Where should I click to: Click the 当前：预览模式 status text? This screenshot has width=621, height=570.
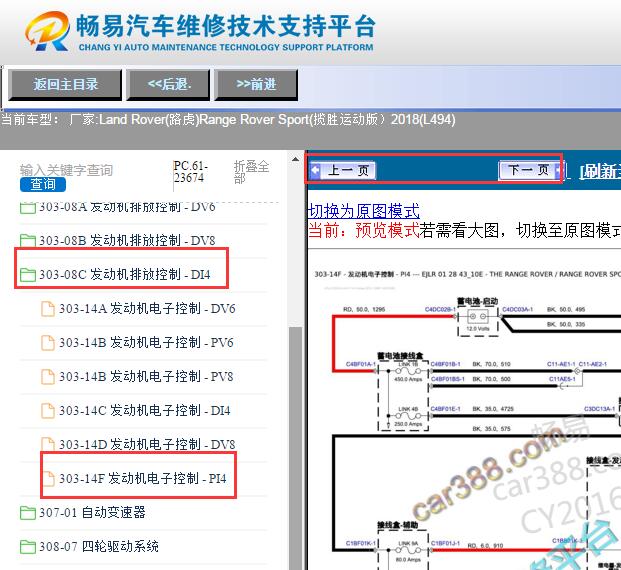click(x=364, y=230)
